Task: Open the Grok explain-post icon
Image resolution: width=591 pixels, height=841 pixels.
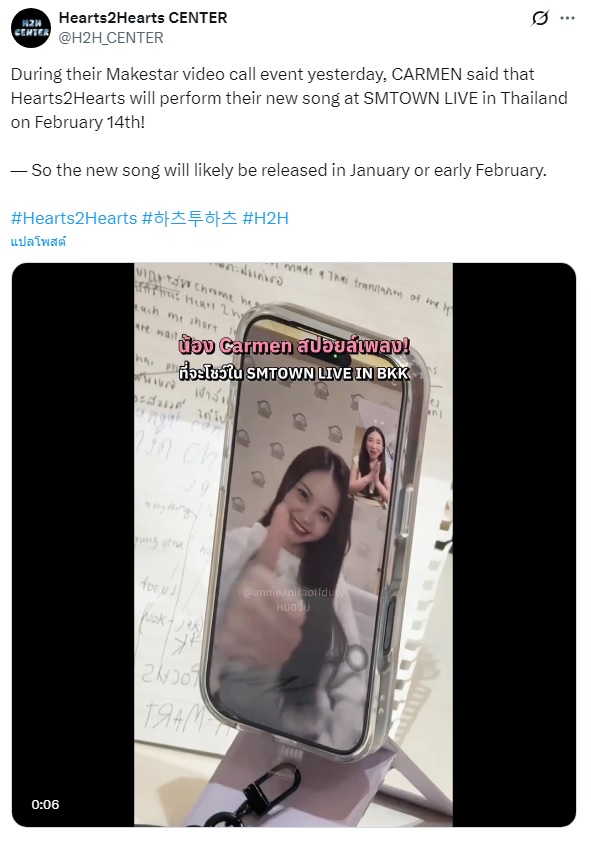Action: 540,18
